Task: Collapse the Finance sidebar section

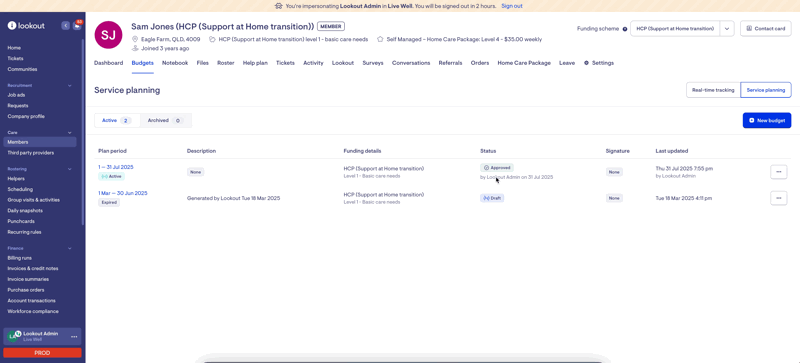Action: click(x=70, y=248)
